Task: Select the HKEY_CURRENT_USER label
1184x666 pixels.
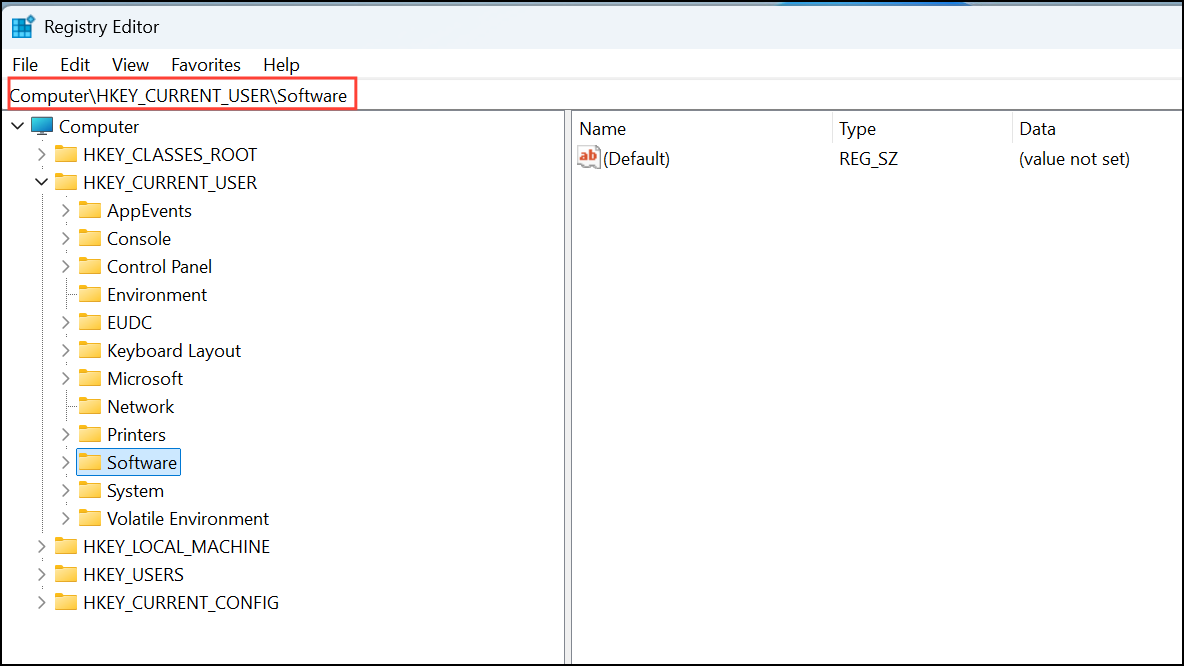Action: tap(170, 183)
